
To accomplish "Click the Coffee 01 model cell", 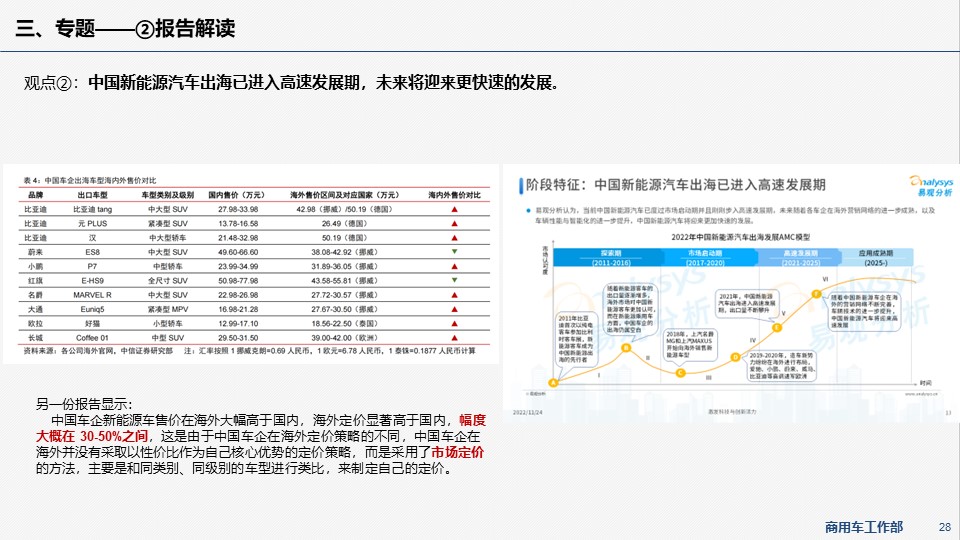I will click(92, 337).
